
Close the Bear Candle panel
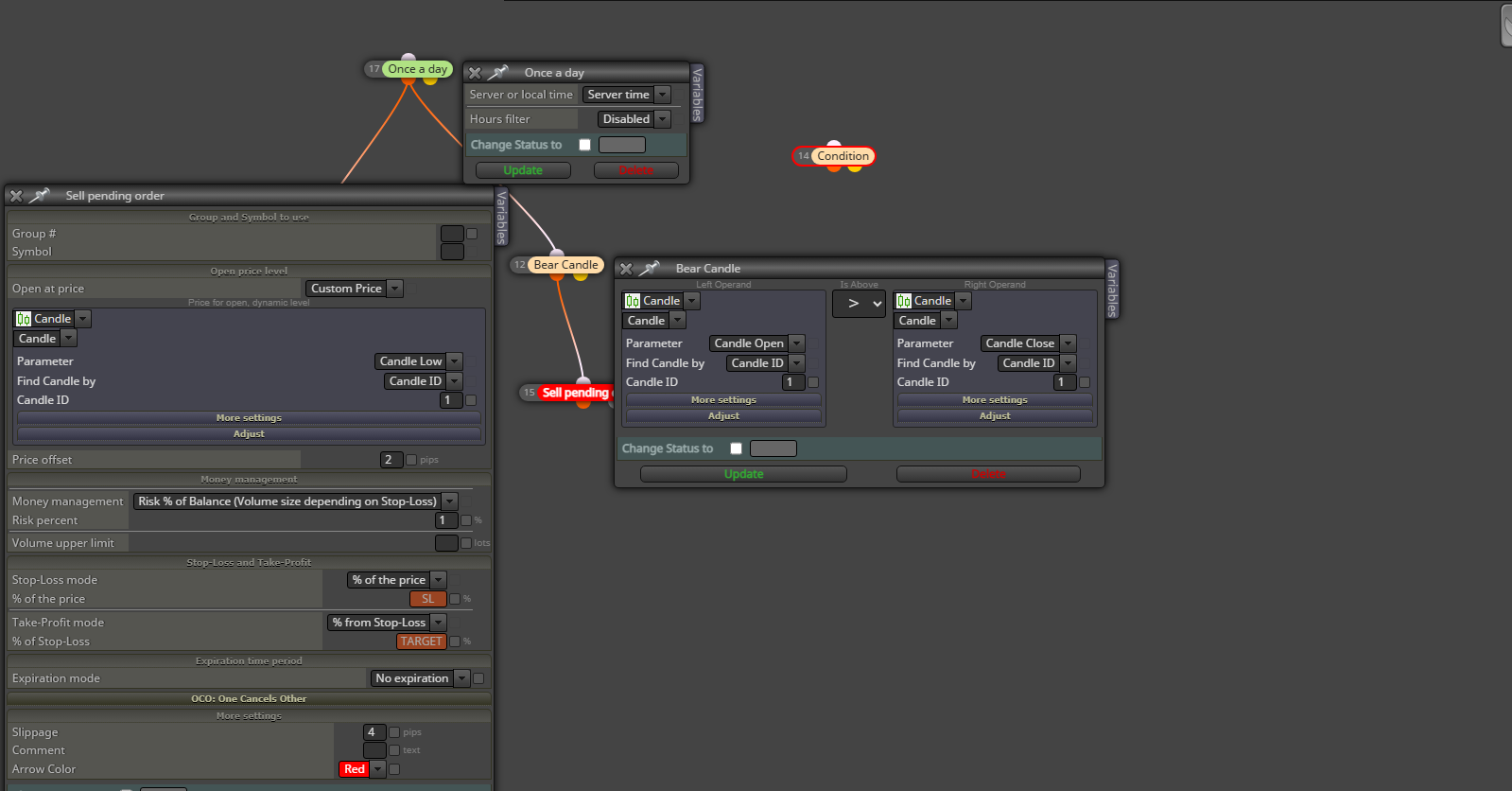(x=626, y=269)
